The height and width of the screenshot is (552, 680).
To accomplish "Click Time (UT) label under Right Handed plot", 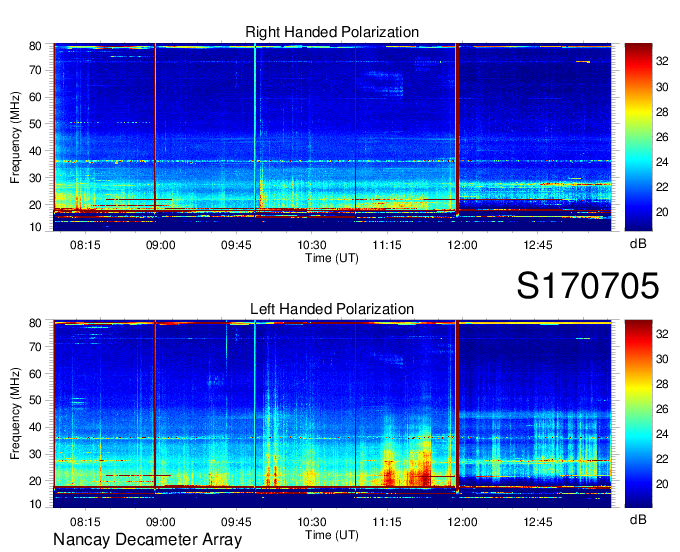I will tap(332, 258).
